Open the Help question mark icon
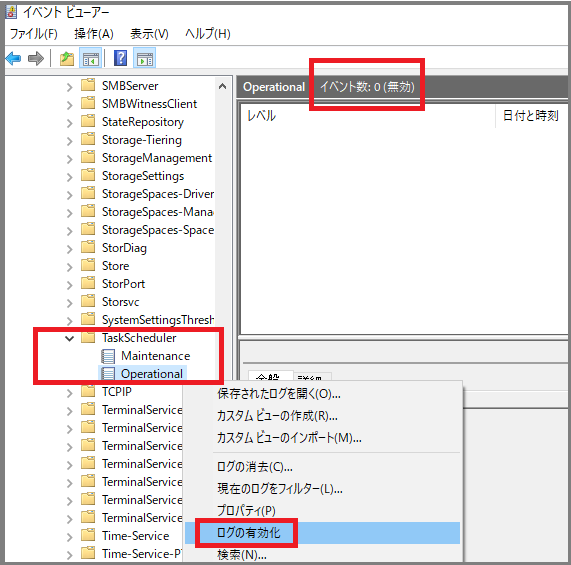Screen dimensions: 571x565 point(121,58)
